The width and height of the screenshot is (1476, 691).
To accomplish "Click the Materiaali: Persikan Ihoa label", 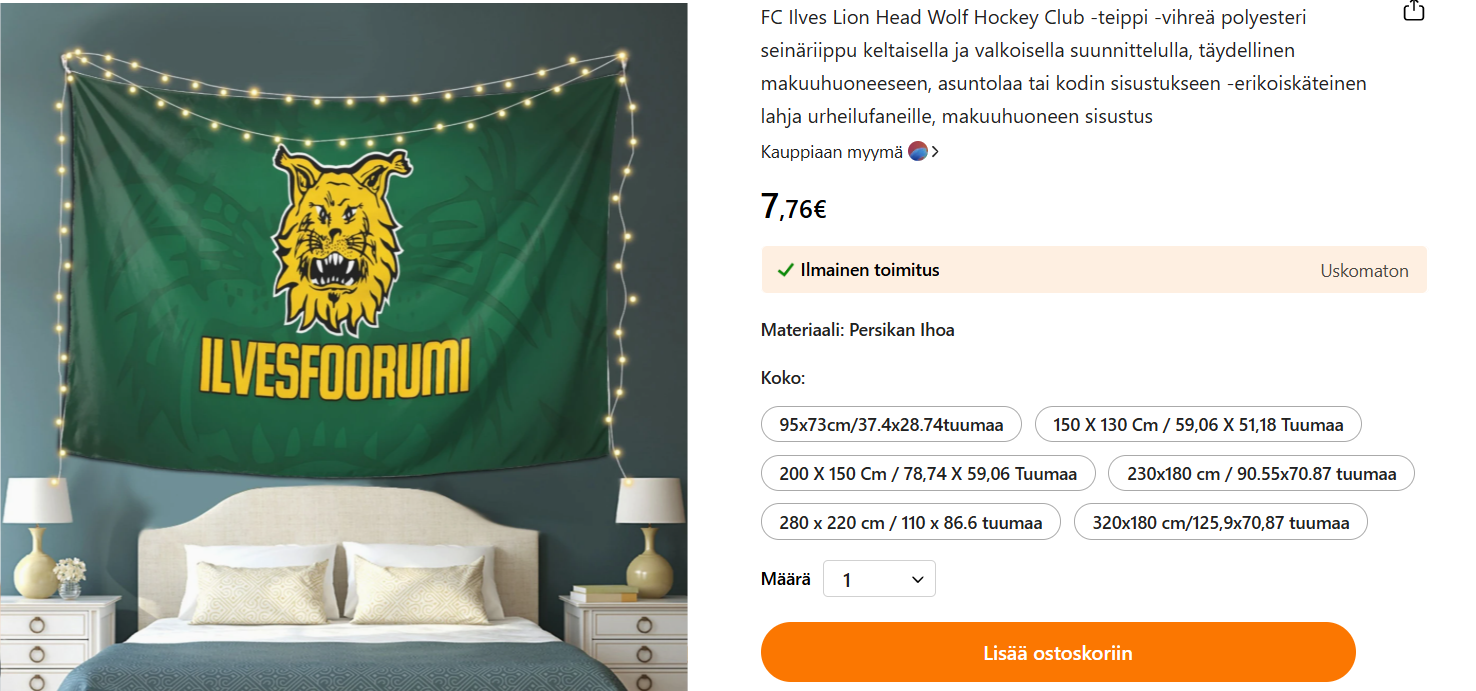I will click(857, 330).
